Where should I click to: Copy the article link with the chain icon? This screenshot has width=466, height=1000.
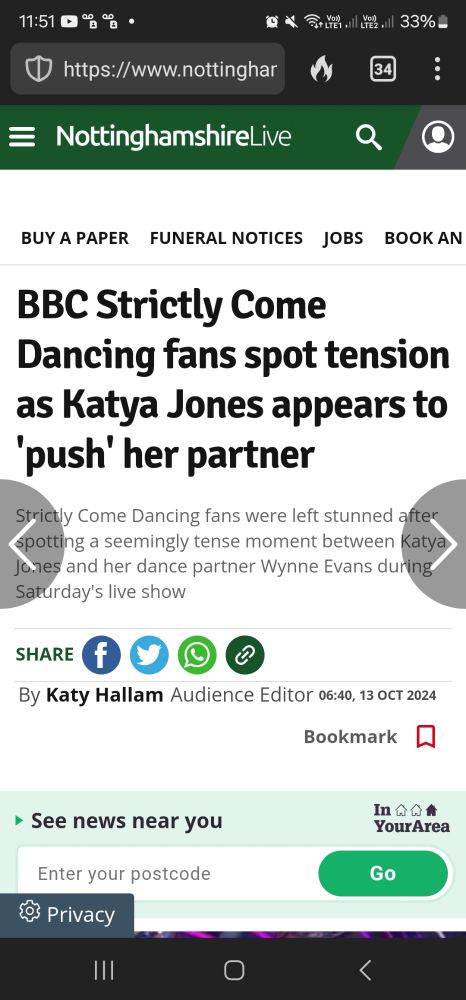click(245, 655)
